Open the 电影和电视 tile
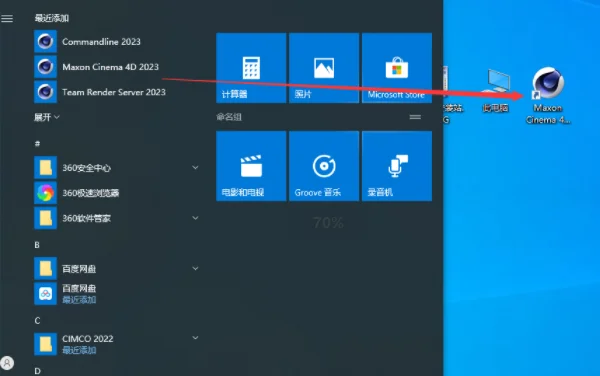The image size is (600, 376). [x=251, y=166]
